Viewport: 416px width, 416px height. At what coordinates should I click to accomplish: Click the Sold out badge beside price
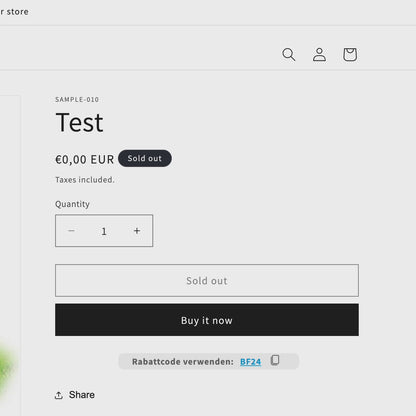[x=145, y=158]
